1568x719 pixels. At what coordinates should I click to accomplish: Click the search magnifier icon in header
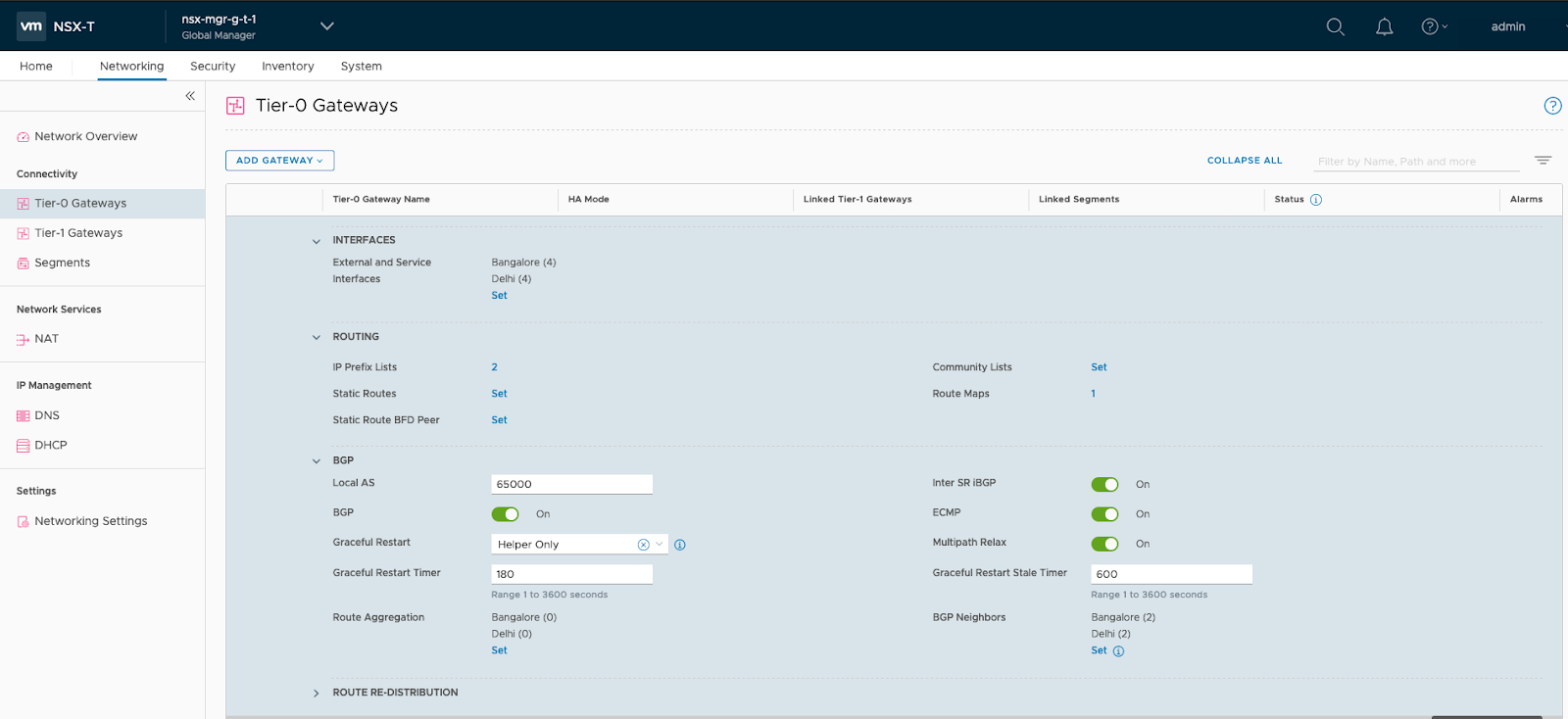(1335, 26)
